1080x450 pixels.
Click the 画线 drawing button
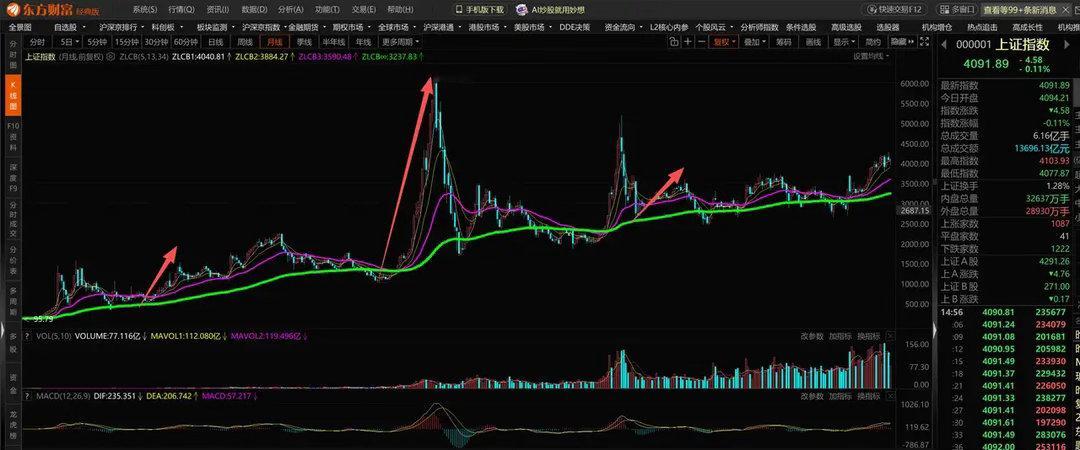pyautogui.click(x=813, y=42)
